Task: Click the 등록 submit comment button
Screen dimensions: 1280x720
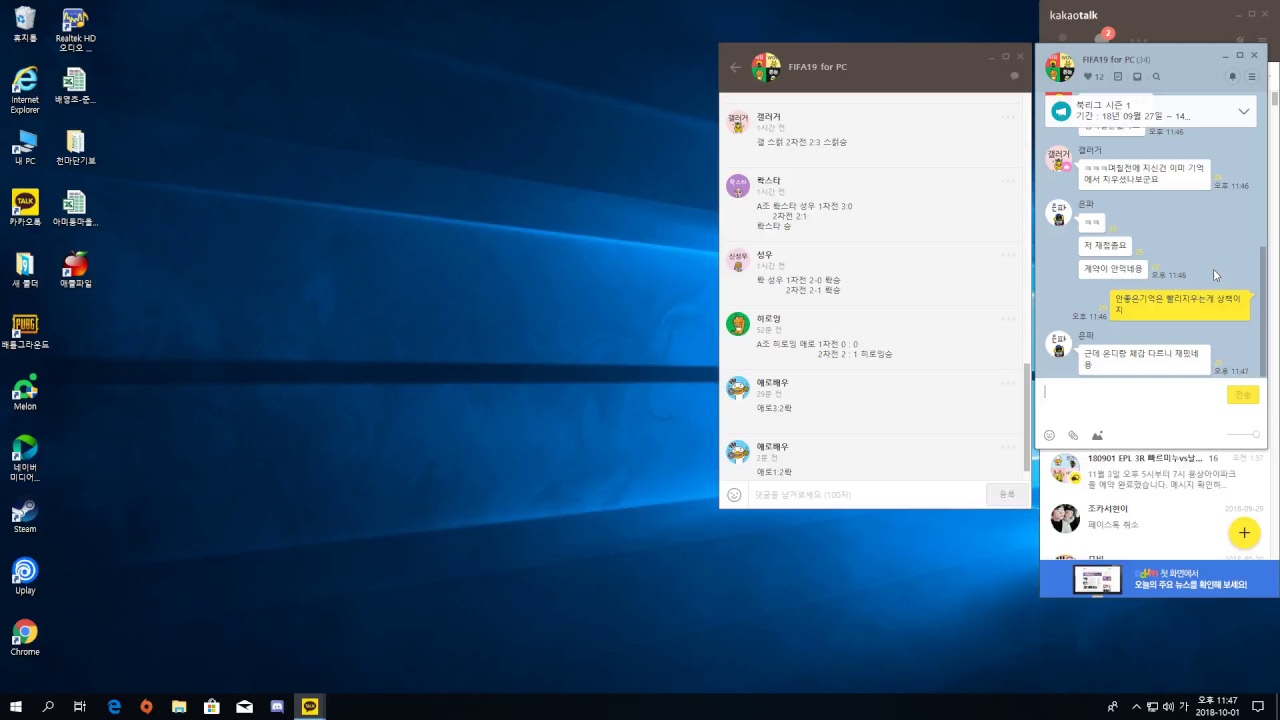Action: pyautogui.click(x=1007, y=494)
